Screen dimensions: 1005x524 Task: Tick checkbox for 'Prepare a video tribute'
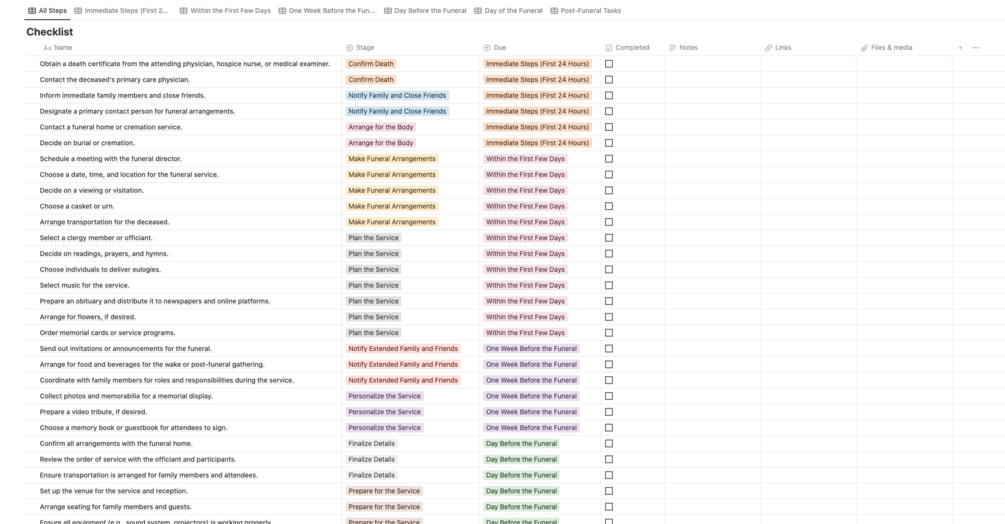point(609,412)
